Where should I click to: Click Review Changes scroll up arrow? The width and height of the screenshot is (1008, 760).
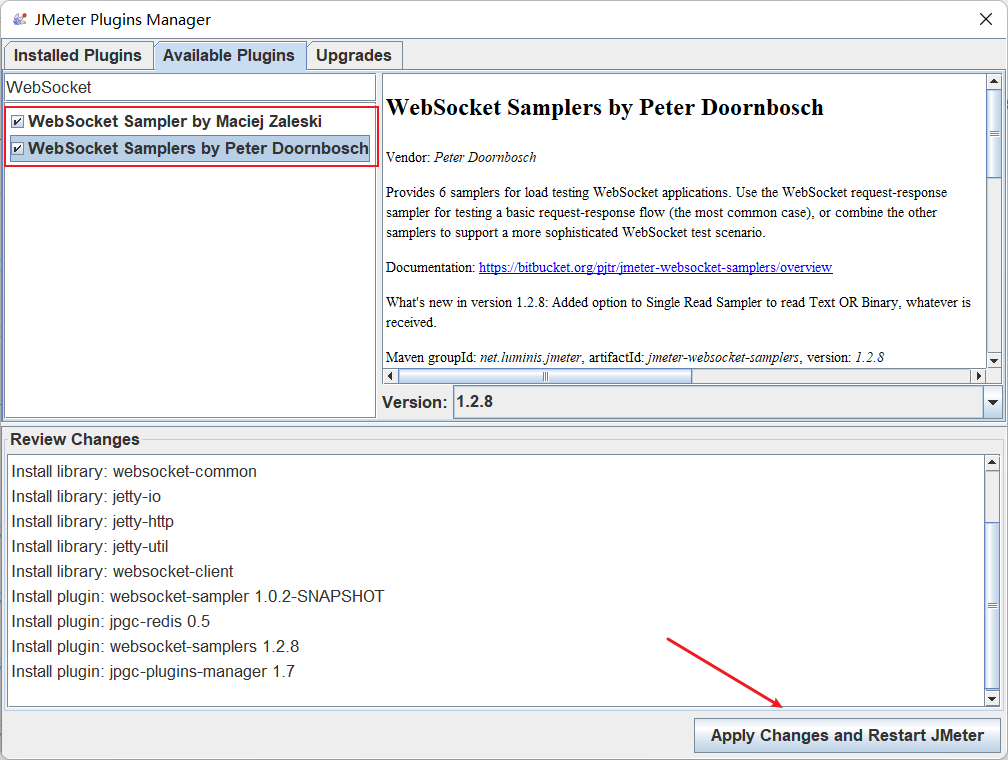(992, 462)
